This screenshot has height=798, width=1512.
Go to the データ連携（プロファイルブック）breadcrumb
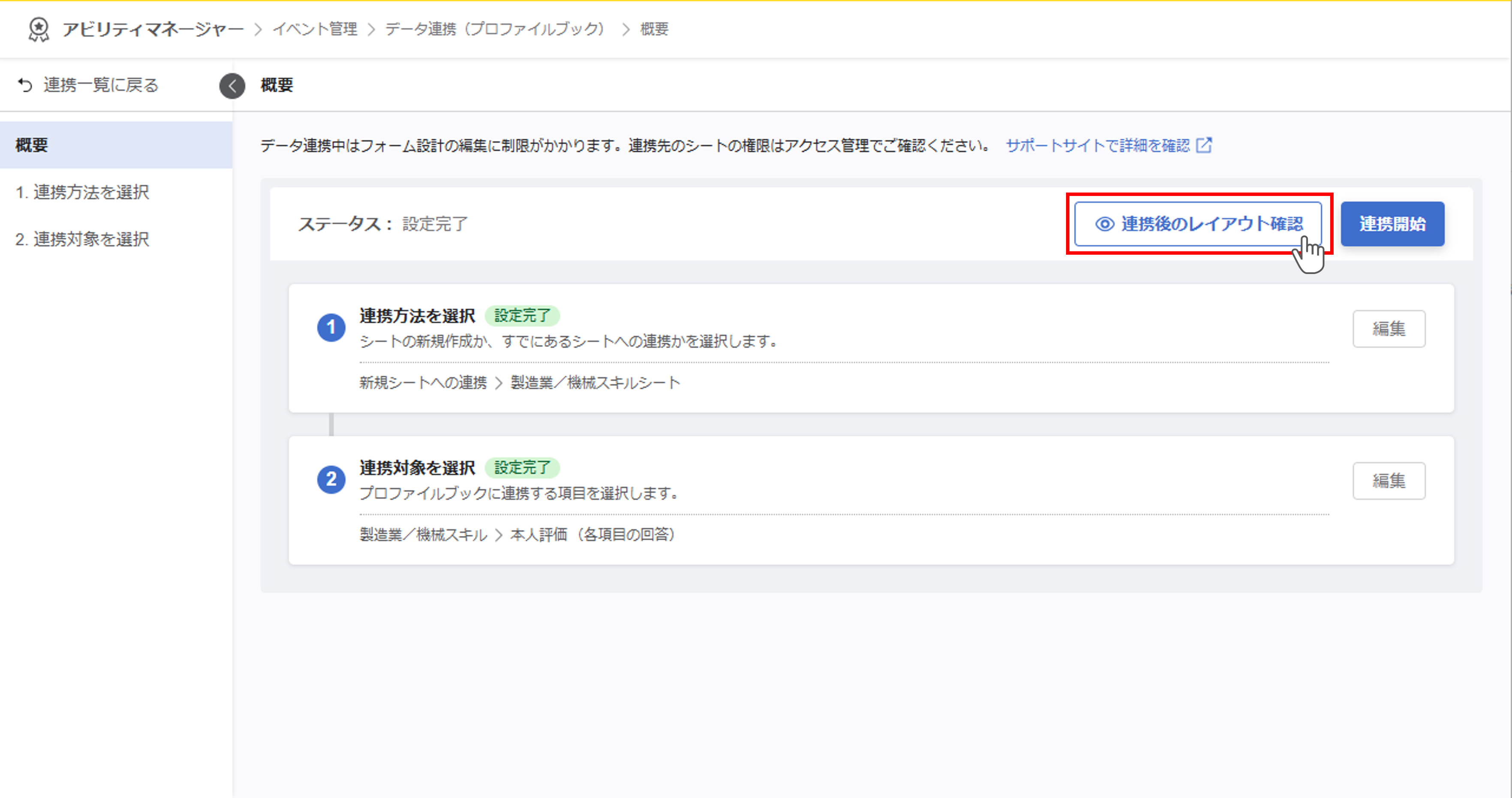point(494,29)
